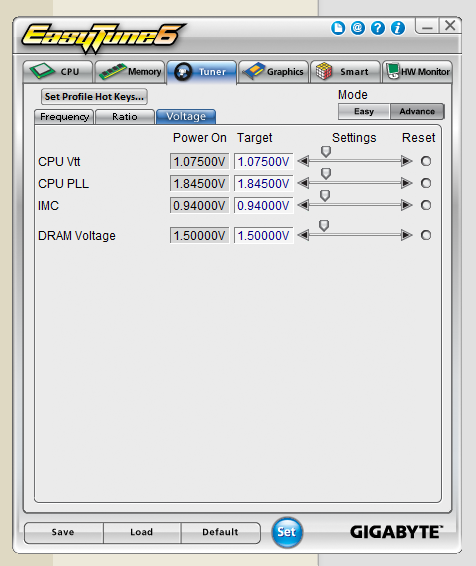Go to the Graphics tab
Image resolution: width=476 pixels, height=566 pixels.
[273, 71]
